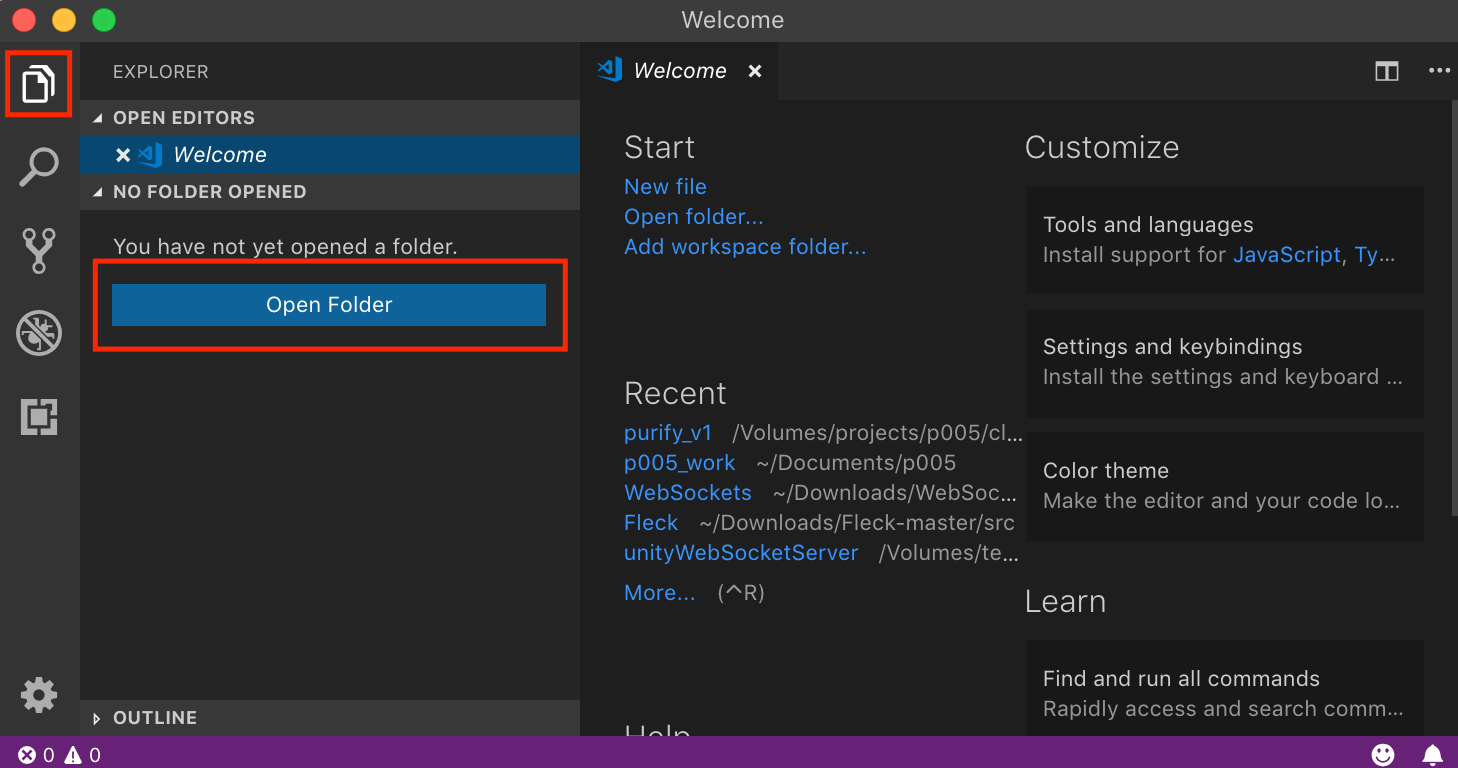Select Welcome in Open Editors list
This screenshot has width=1458, height=768.
point(330,155)
